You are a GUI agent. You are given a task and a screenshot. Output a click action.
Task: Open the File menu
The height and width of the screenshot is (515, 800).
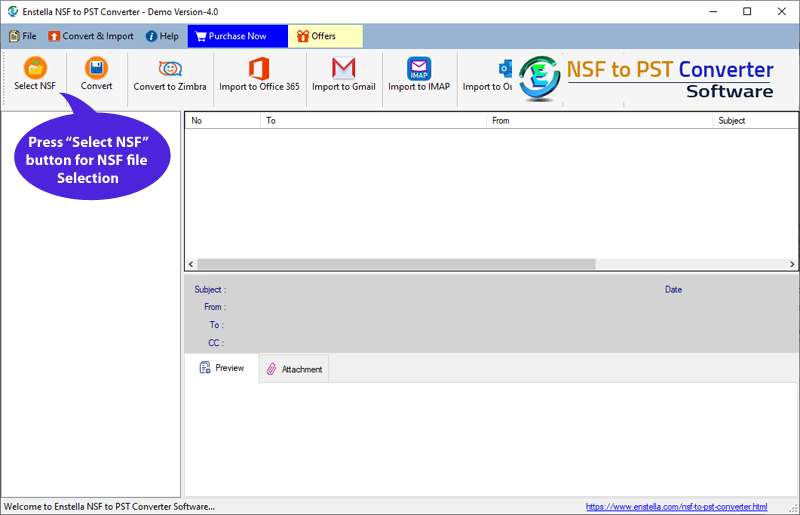[x=23, y=36]
